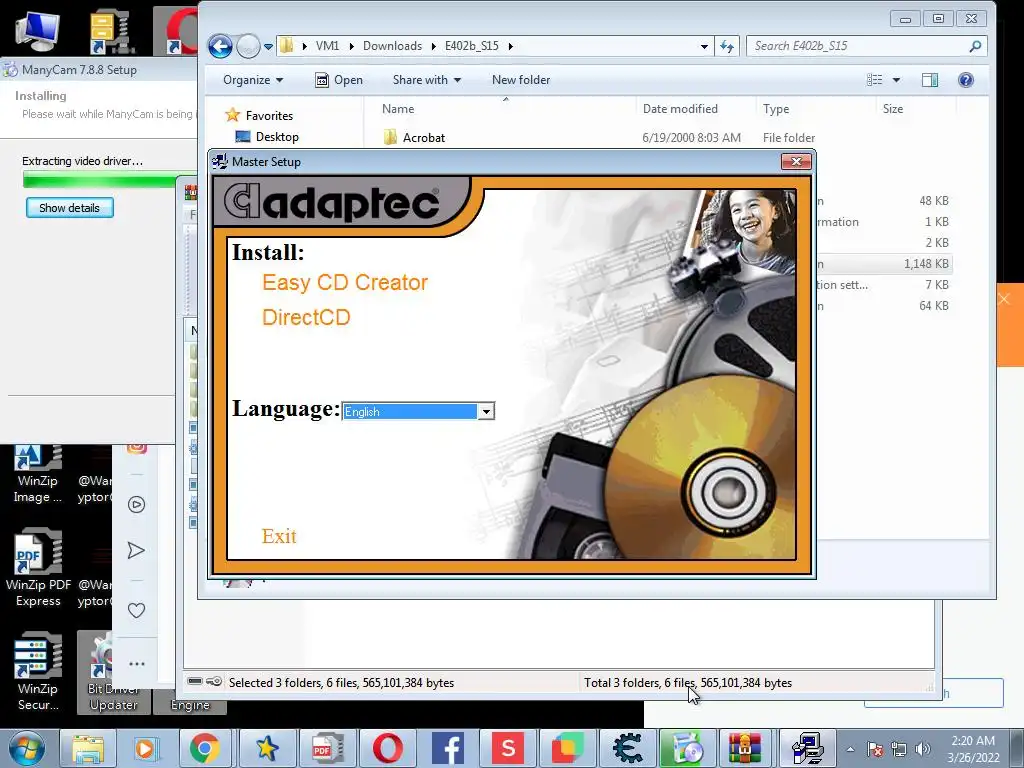Open WinZip PDF Express desktop shortcut
This screenshot has width=1024, height=768.
(x=38, y=568)
